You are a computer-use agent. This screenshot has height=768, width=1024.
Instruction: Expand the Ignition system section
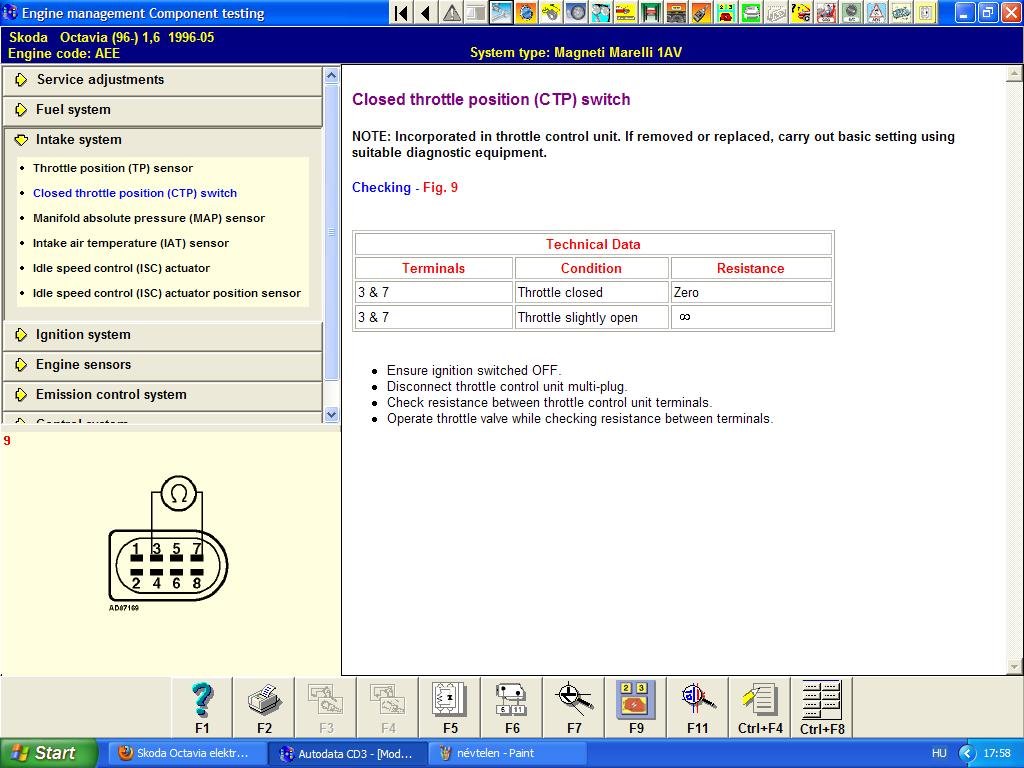coord(163,335)
